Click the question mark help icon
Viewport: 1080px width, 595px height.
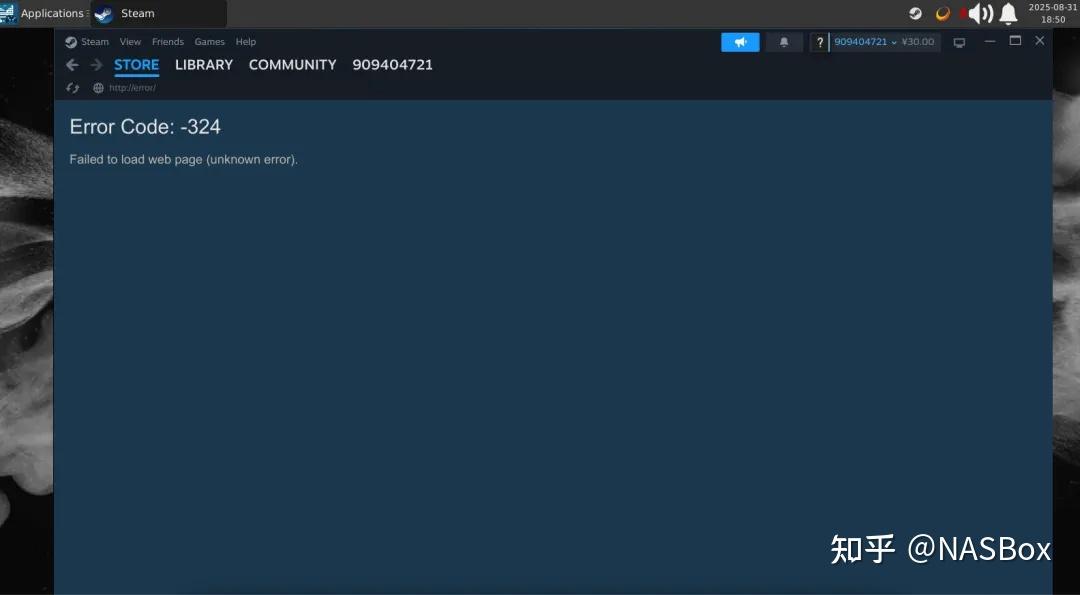click(819, 42)
